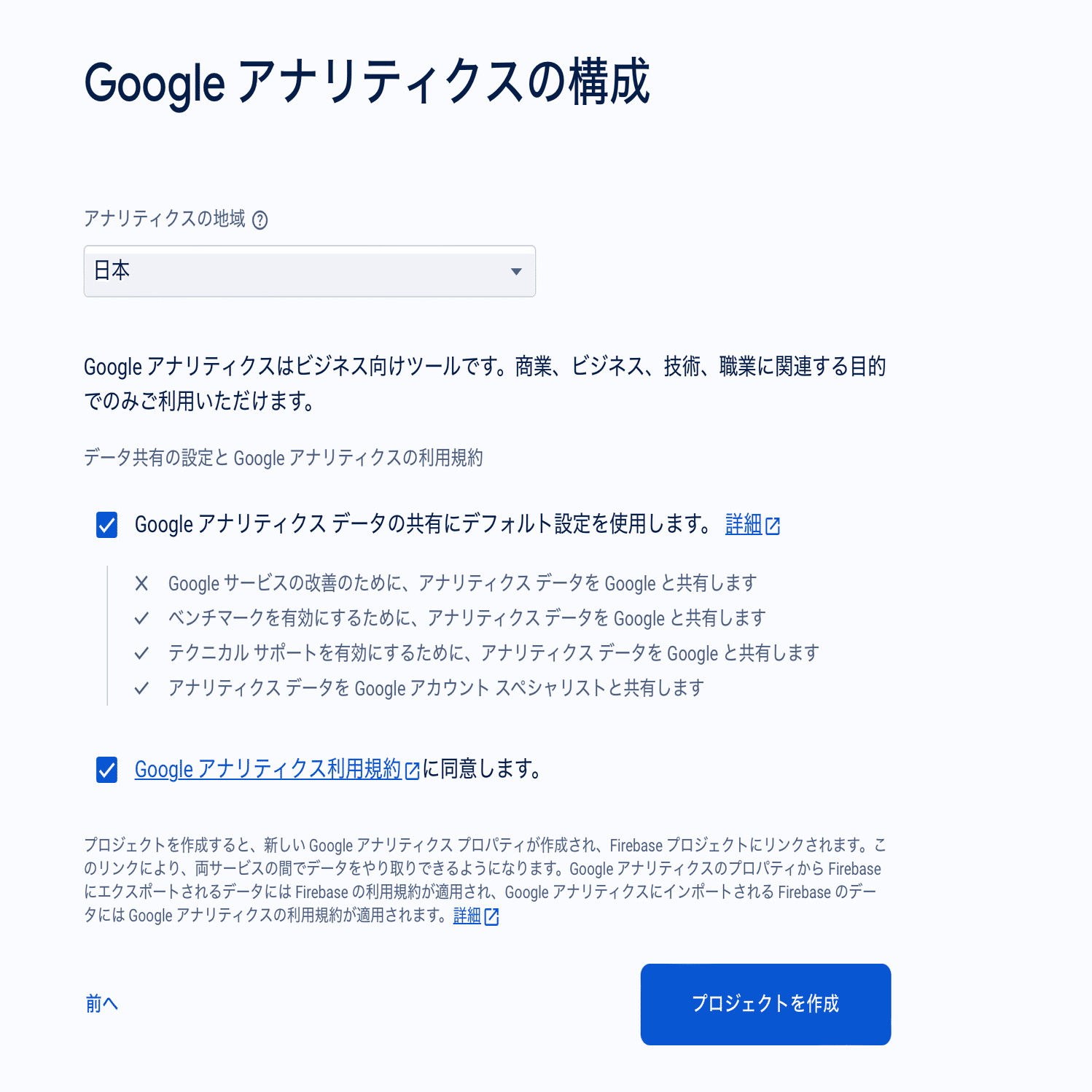Click the データ共有の設定 section label
This screenshot has height=1092, width=1092.
pyautogui.click(x=283, y=458)
